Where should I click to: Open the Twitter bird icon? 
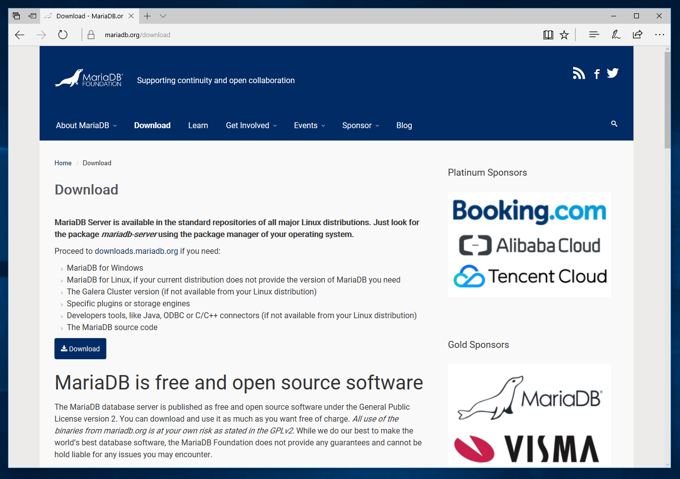click(613, 73)
